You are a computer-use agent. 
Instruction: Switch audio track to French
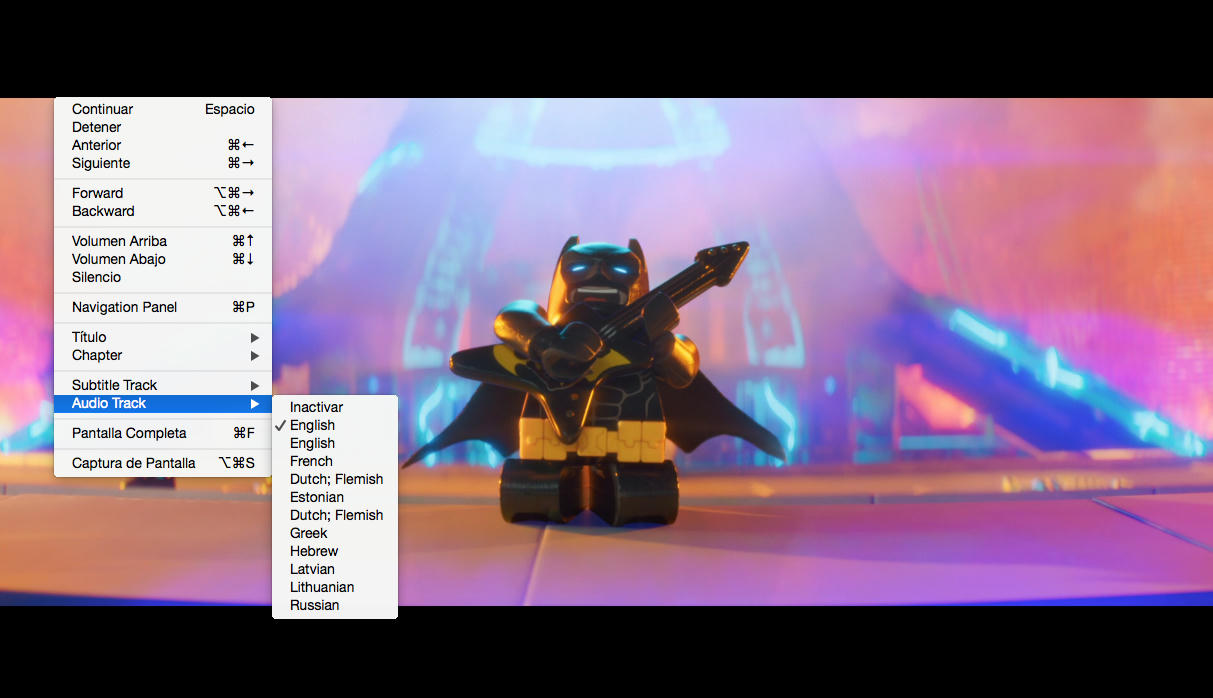coord(311,461)
